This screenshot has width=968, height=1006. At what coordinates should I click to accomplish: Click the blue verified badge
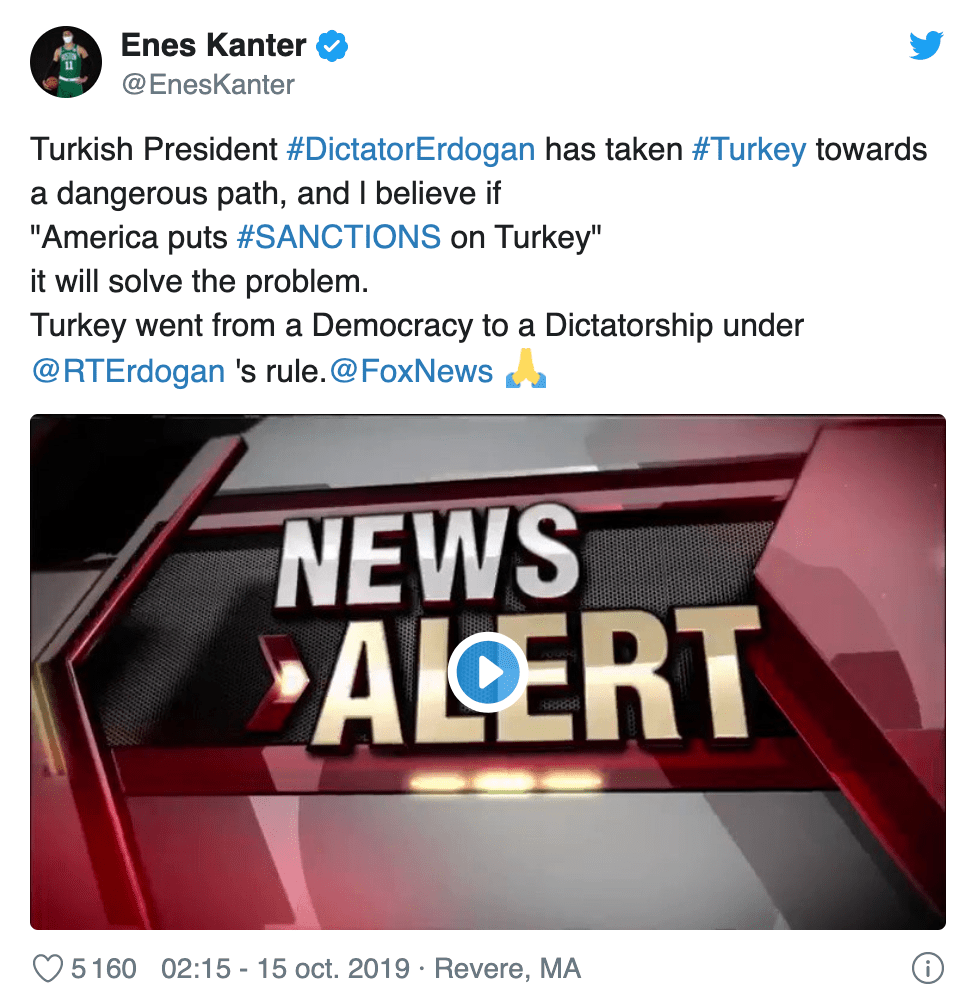tap(332, 46)
